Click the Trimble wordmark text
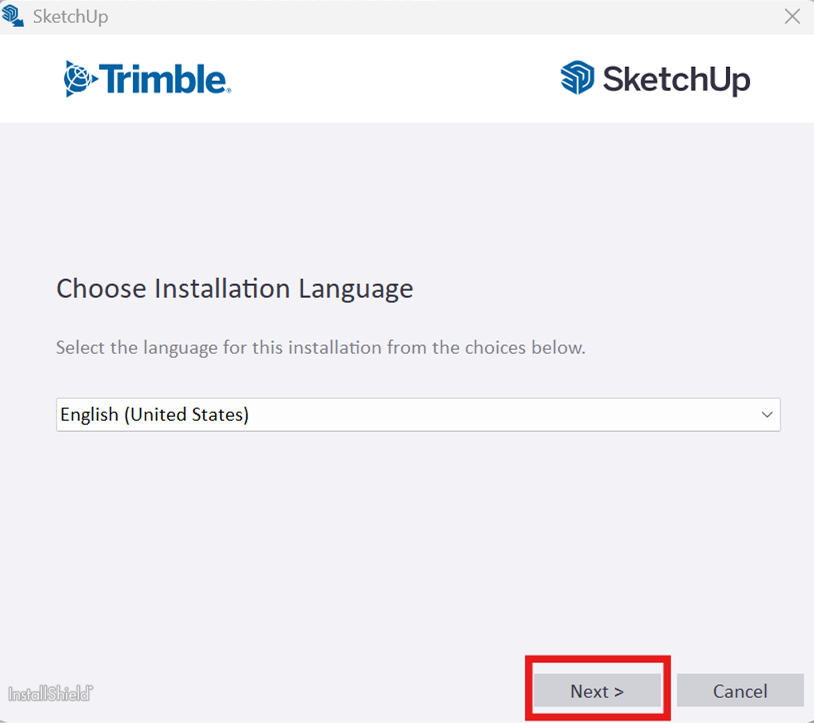Viewport: 814px width, 723px height. (164, 78)
